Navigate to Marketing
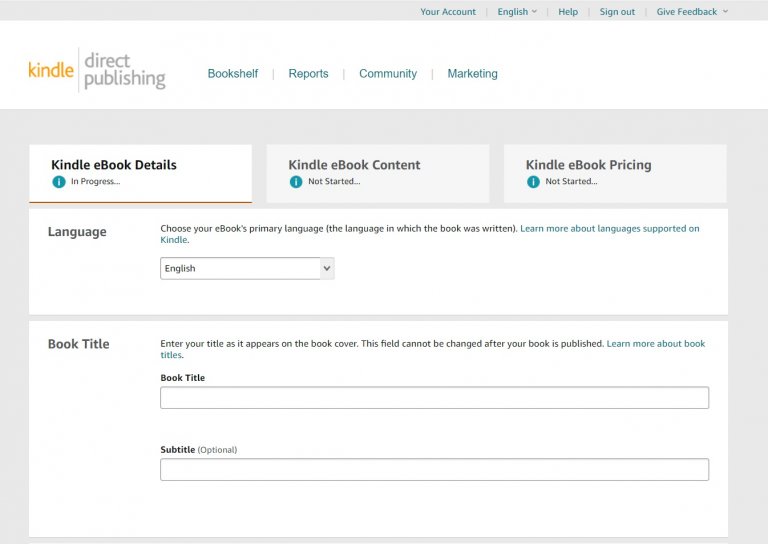 (472, 74)
